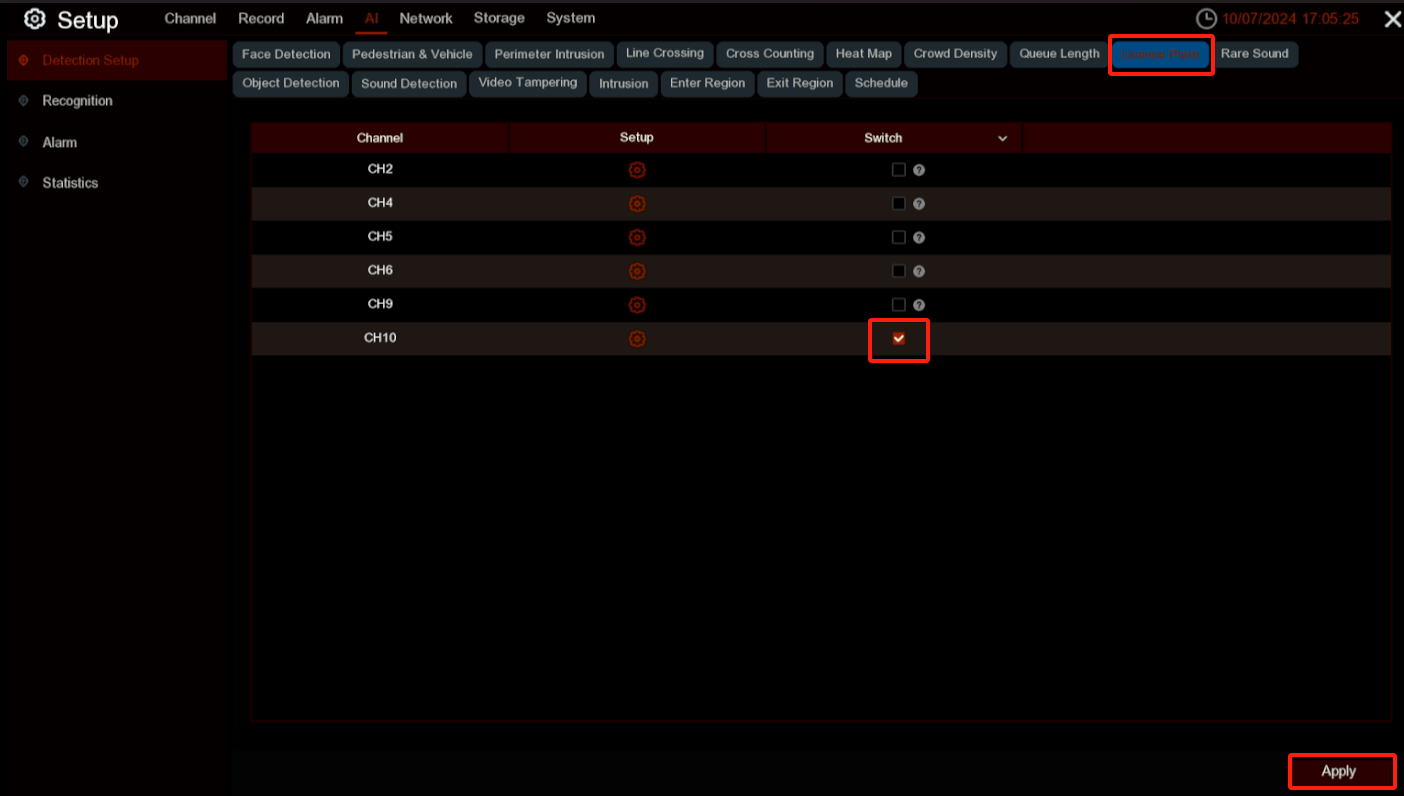Open setup gear for CH9

[637, 305]
